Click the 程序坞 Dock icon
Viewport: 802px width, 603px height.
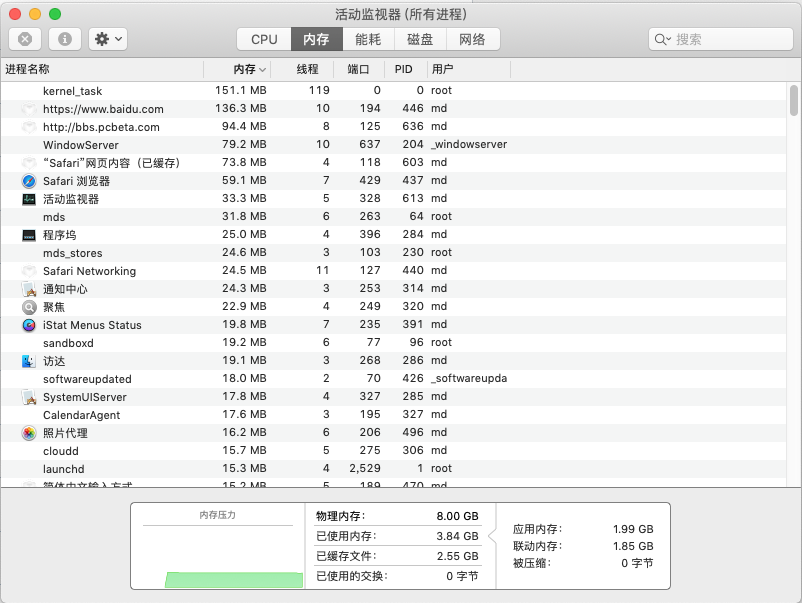(29, 235)
